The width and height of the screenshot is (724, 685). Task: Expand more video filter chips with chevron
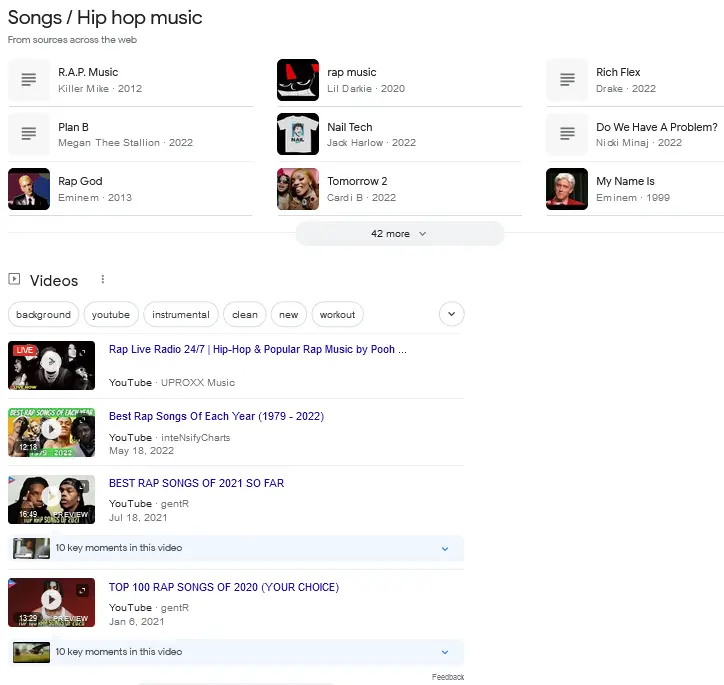tap(451, 314)
